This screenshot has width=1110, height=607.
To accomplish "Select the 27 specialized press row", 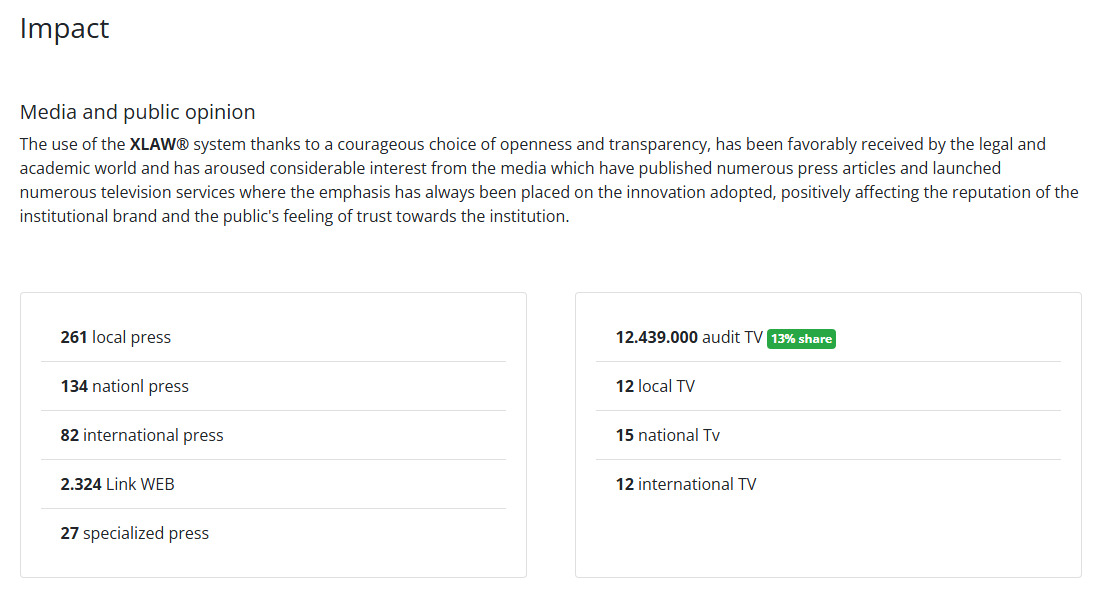I will (x=273, y=533).
